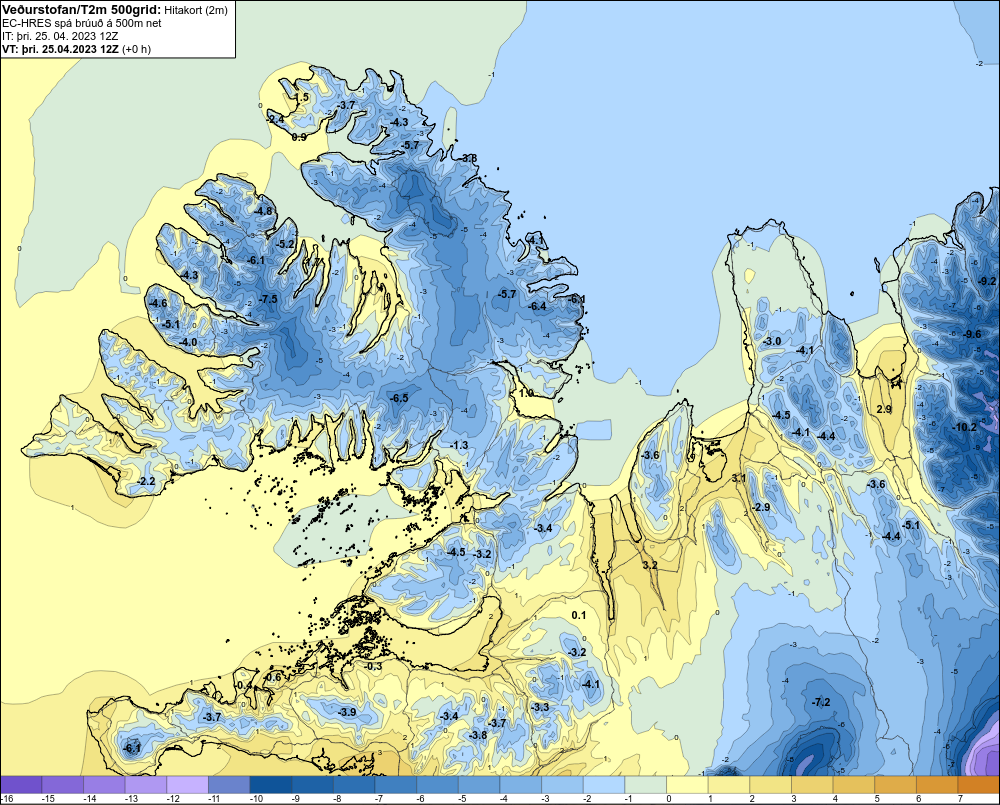Click the -4.5 label beside -3.2
Screen dimensions: 1000x805
[x=457, y=552]
